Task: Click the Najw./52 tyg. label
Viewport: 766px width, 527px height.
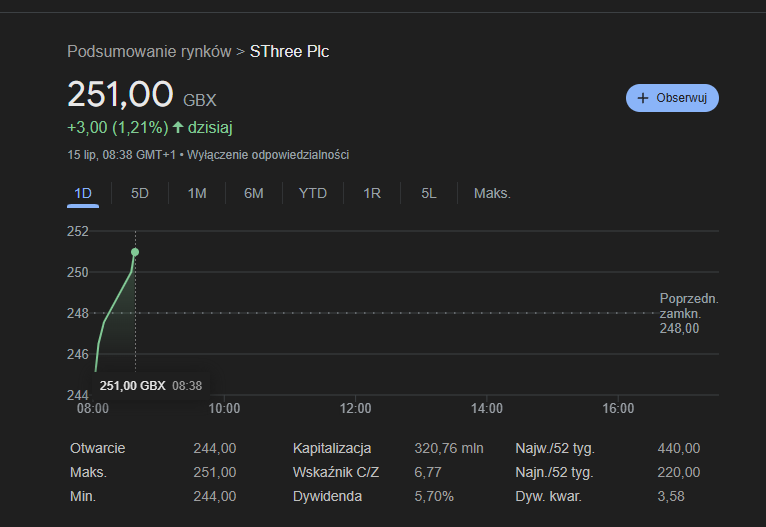Action: pyautogui.click(x=555, y=448)
